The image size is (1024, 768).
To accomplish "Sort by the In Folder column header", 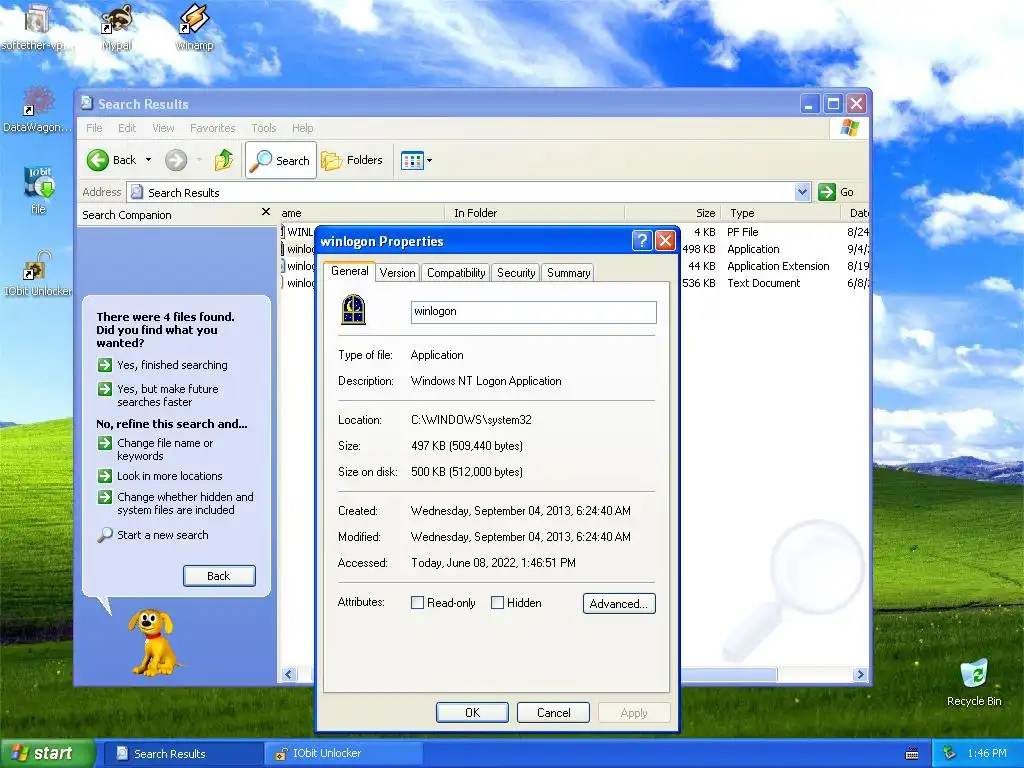I will pyautogui.click(x=535, y=213).
